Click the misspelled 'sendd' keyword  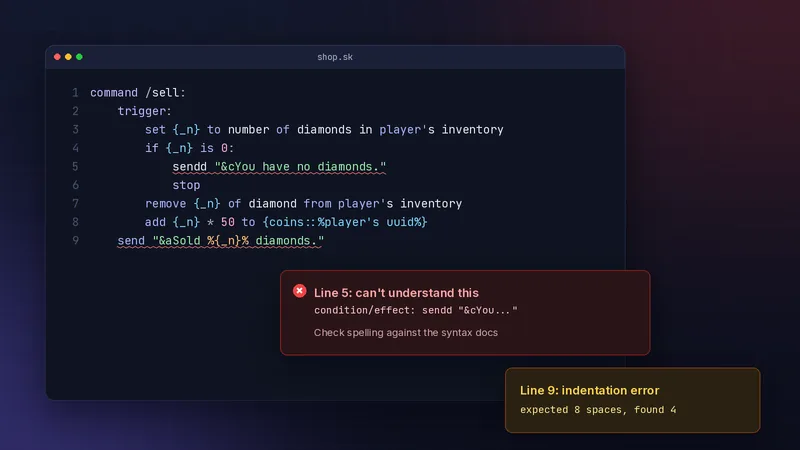189,167
